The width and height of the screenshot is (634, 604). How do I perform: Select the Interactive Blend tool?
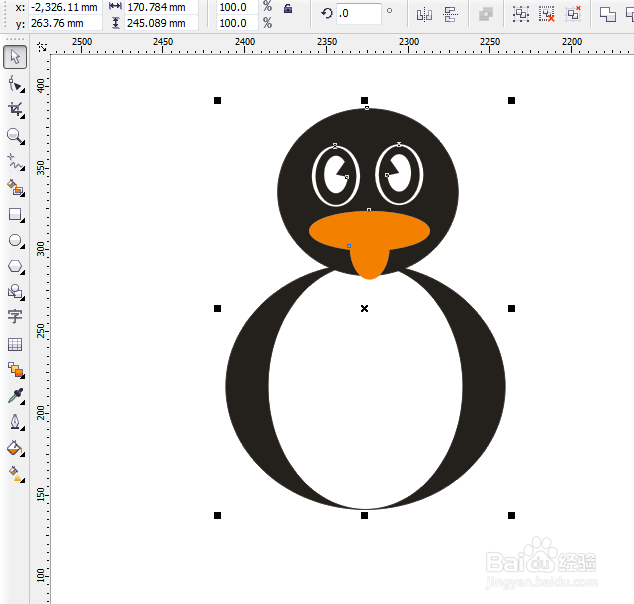coord(15,370)
